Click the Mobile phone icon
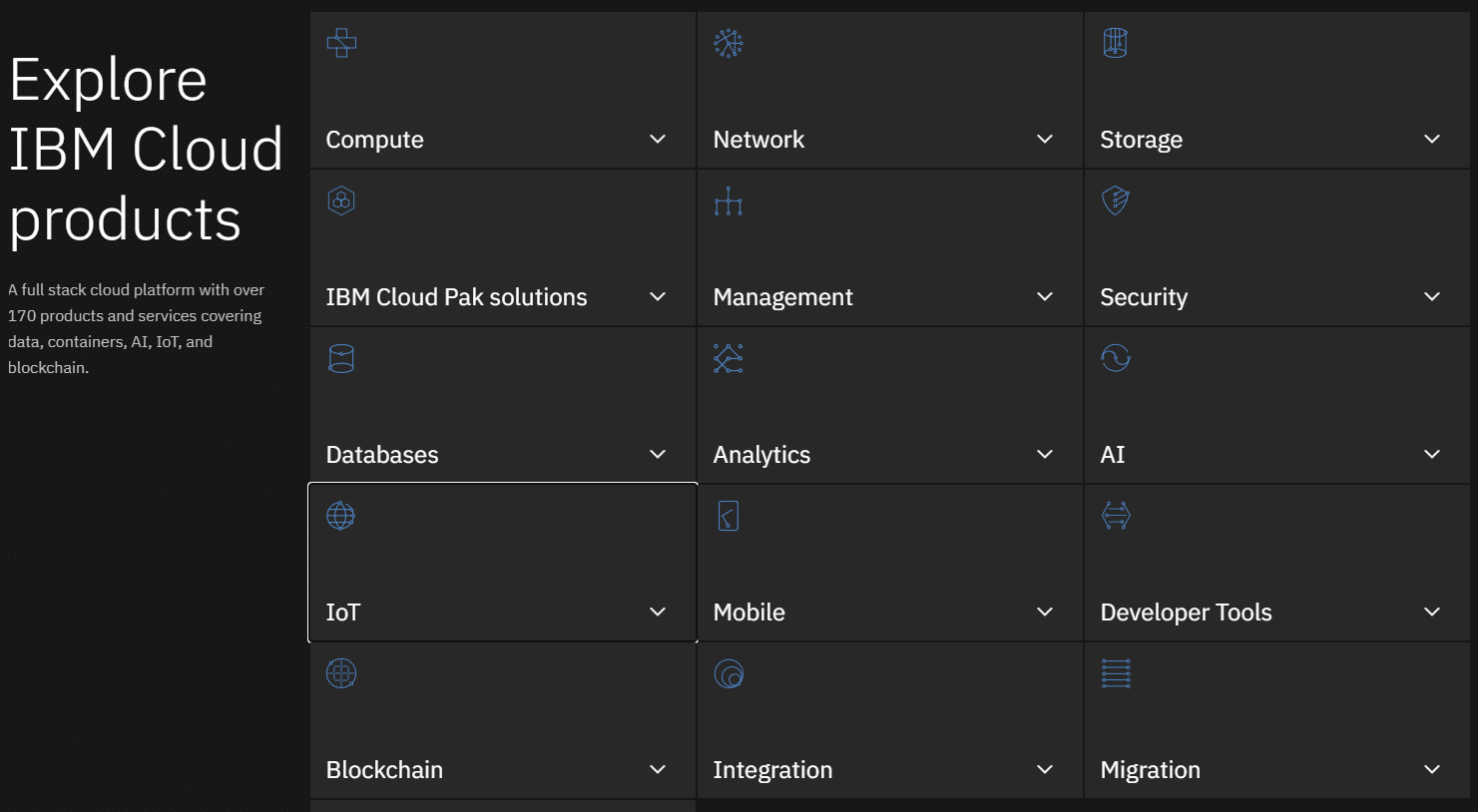1478x812 pixels. coord(729,516)
